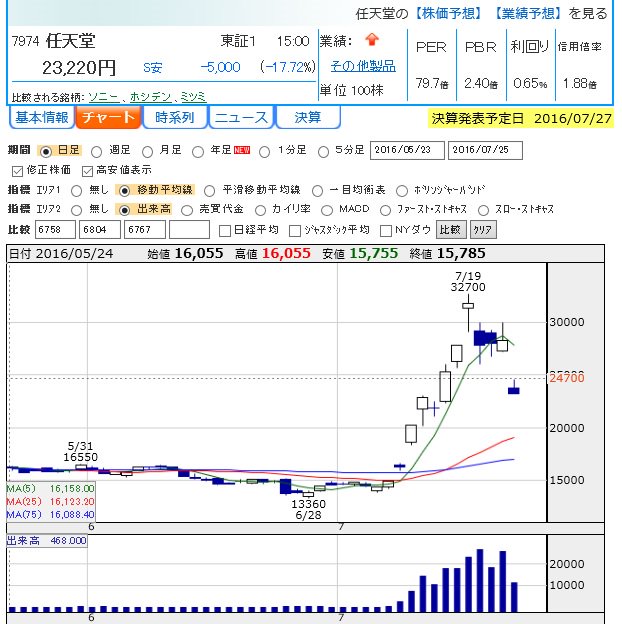
Task: Open the 業績予想 link
Action: coord(528,14)
